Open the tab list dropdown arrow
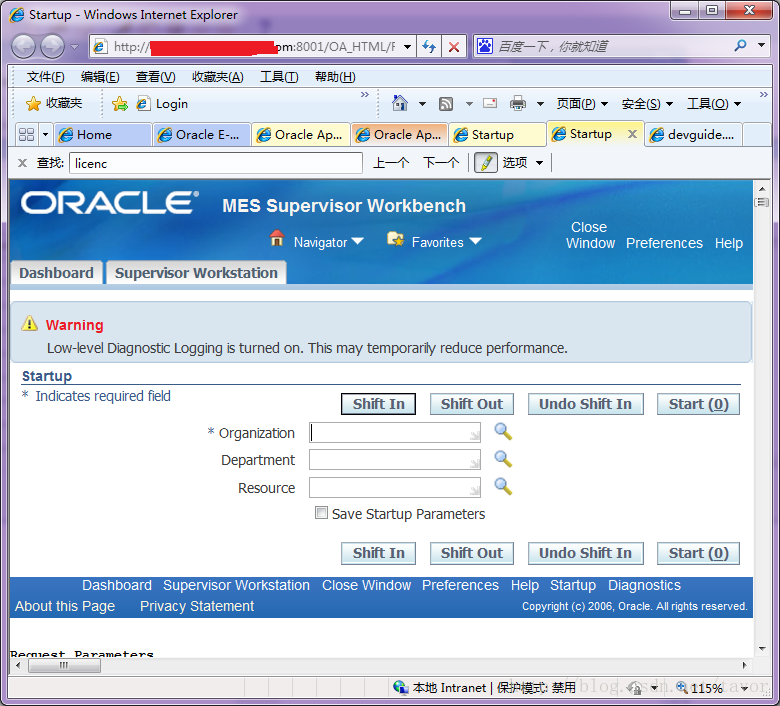 [x=46, y=134]
